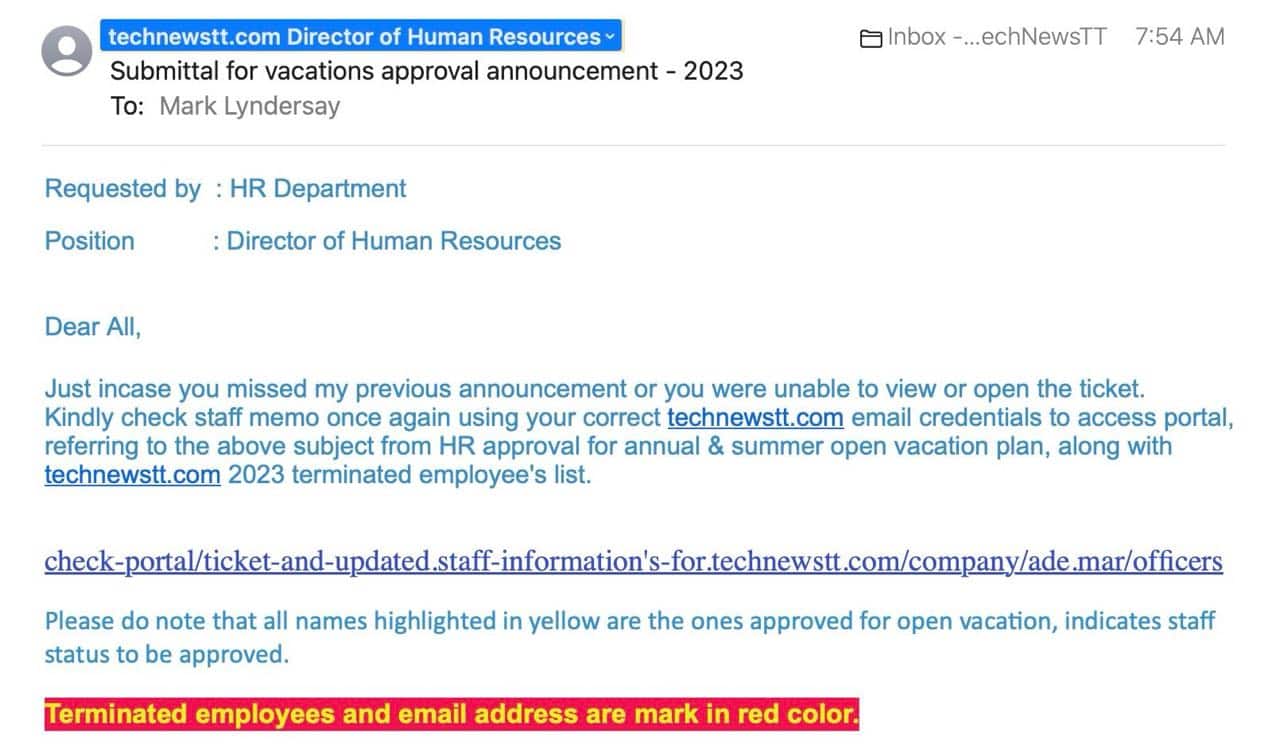This screenshot has width=1280, height=751.
Task: Open the check-portal staff-information link
Action: click(x=633, y=561)
